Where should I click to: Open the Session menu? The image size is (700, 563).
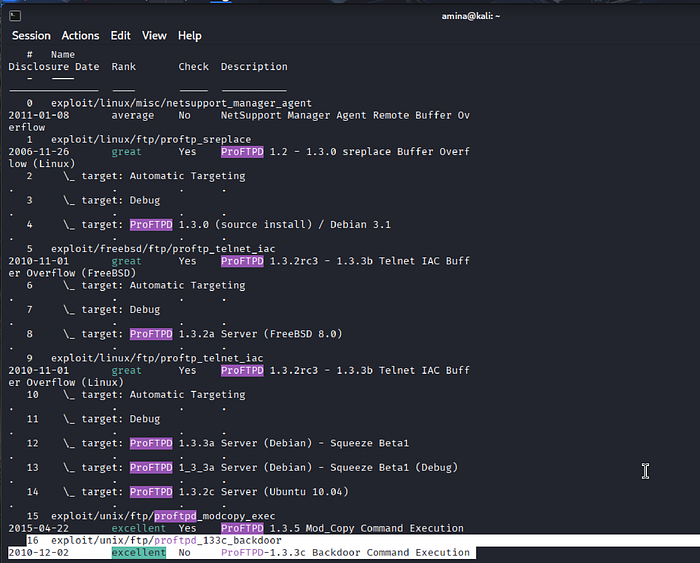coord(31,36)
